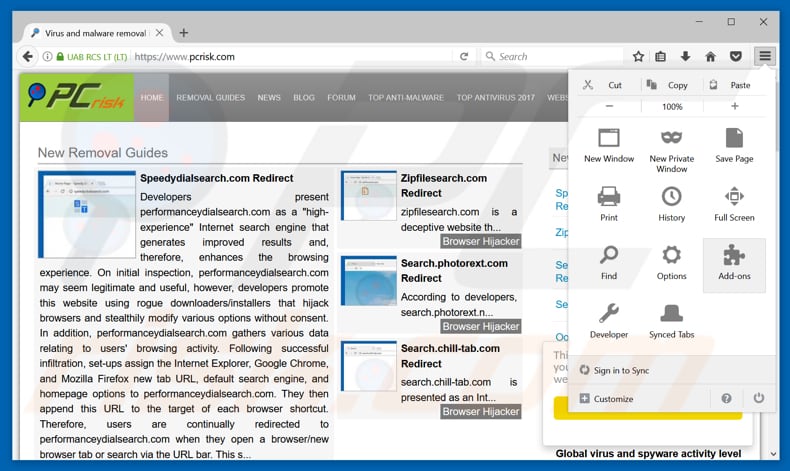Click Paste in the menu
Viewport: 790px width, 471px height.
[734, 85]
